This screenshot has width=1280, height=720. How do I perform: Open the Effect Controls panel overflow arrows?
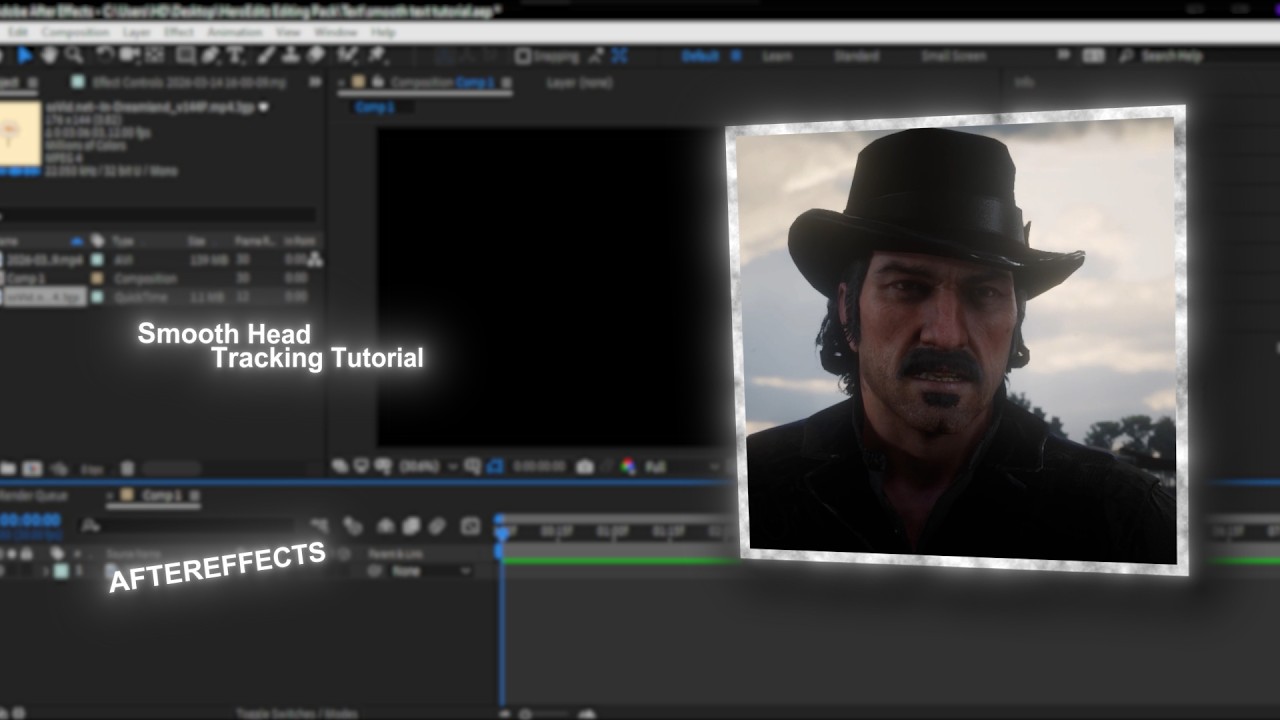click(316, 82)
